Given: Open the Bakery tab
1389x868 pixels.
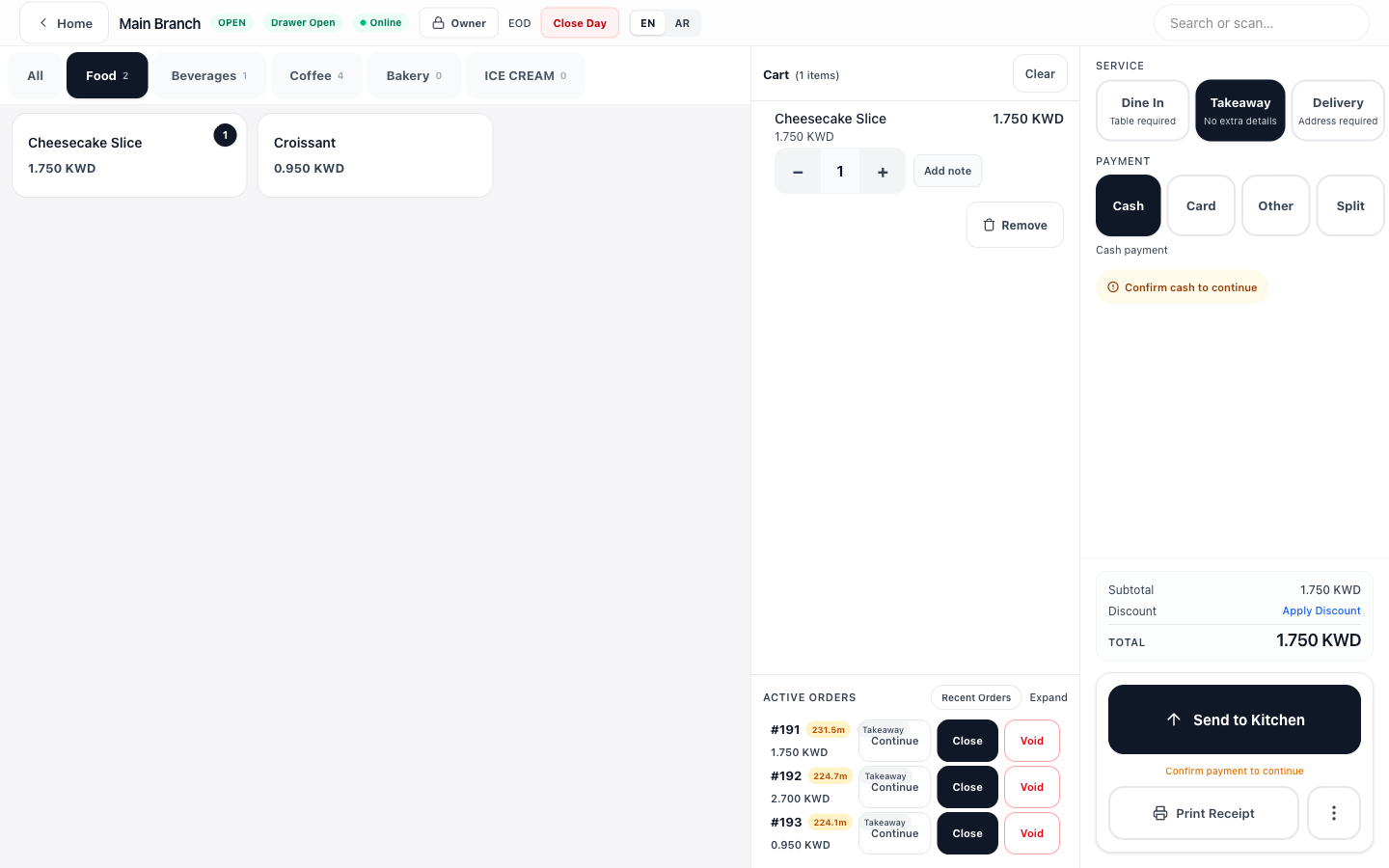Looking at the screenshot, I should click(x=414, y=74).
